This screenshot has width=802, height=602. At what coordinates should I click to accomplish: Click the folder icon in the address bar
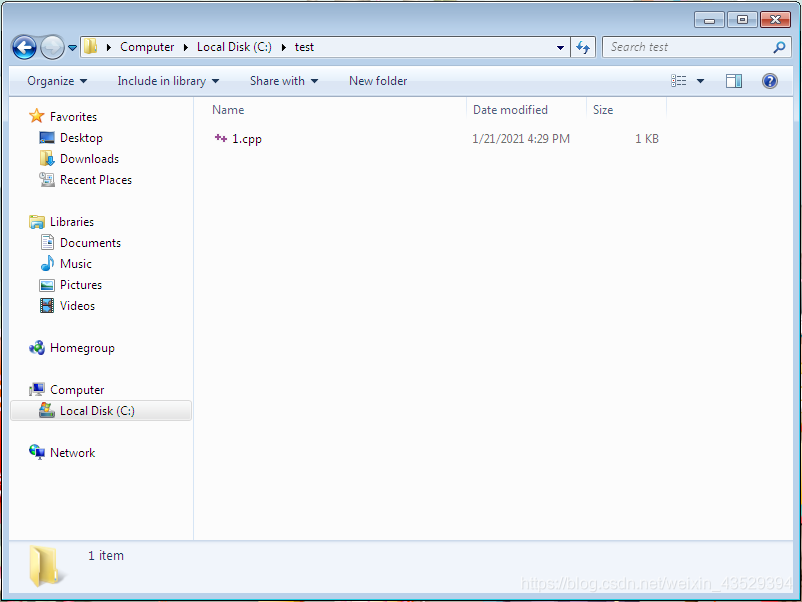coord(91,47)
